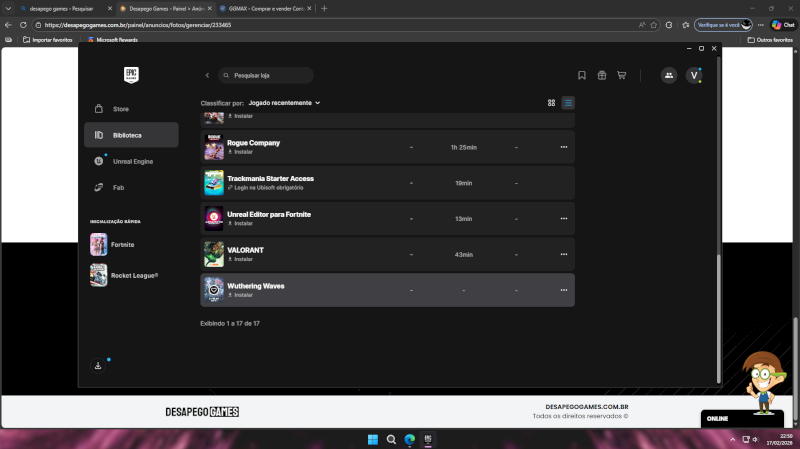Open Microsoft Rewards bookmark
Viewport: 800px width, 449px height.
tap(112, 40)
